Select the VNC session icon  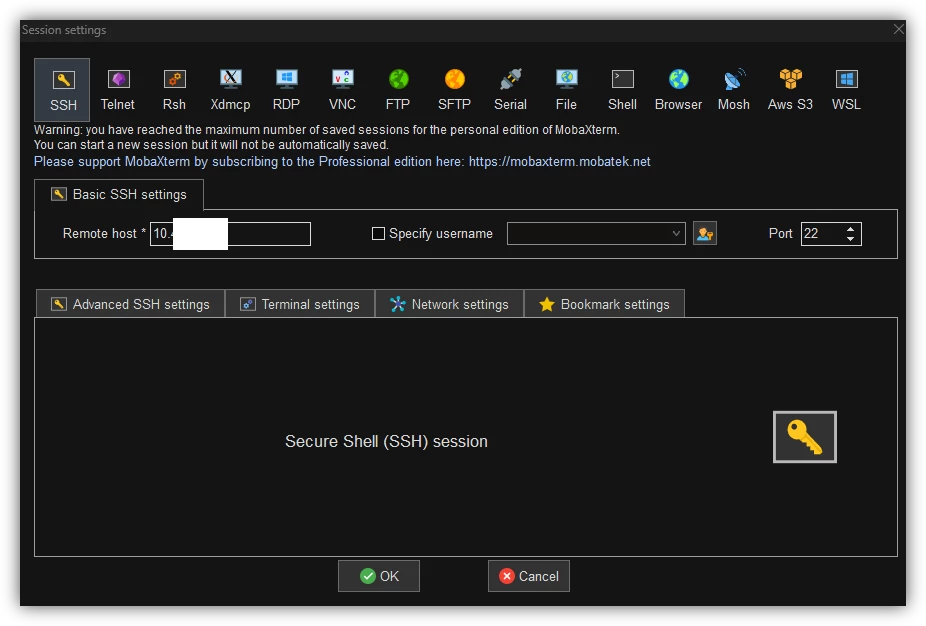click(x=343, y=90)
